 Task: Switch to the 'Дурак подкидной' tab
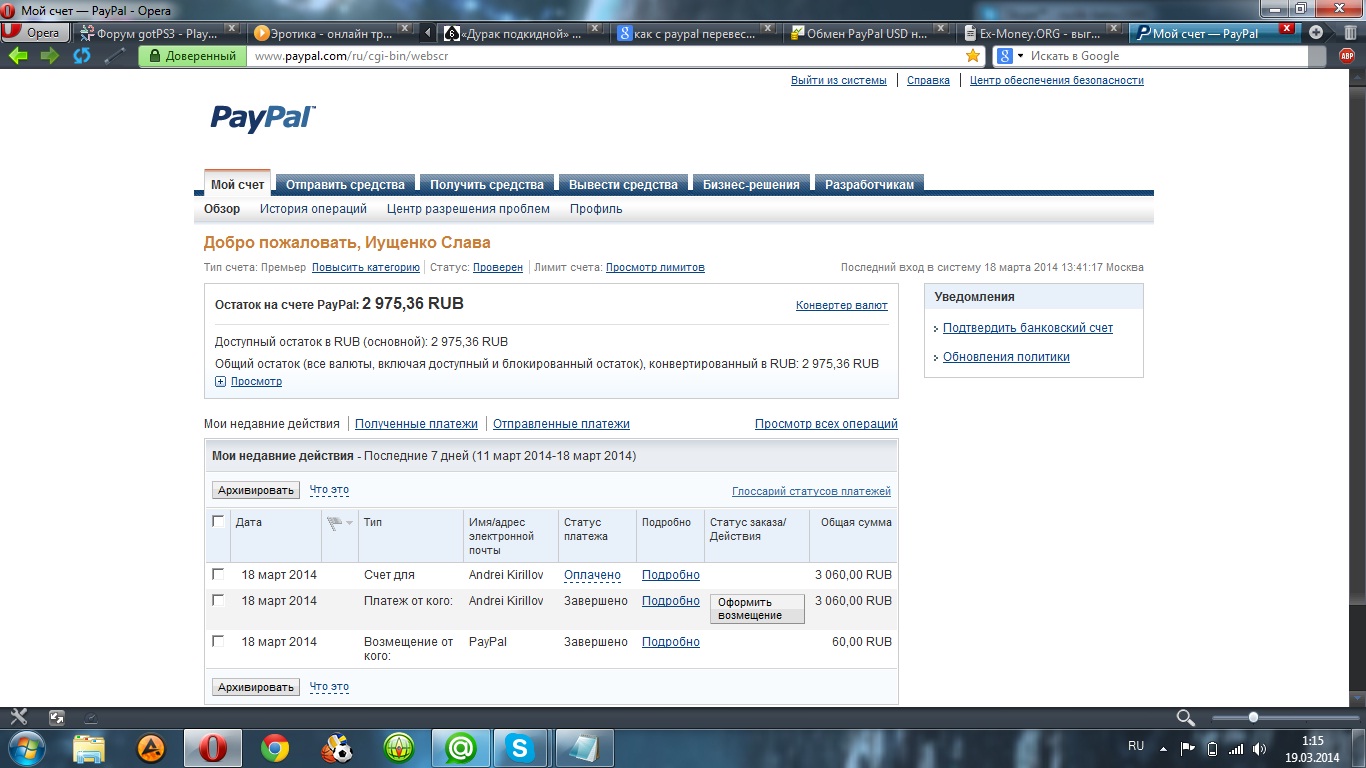tap(522, 33)
